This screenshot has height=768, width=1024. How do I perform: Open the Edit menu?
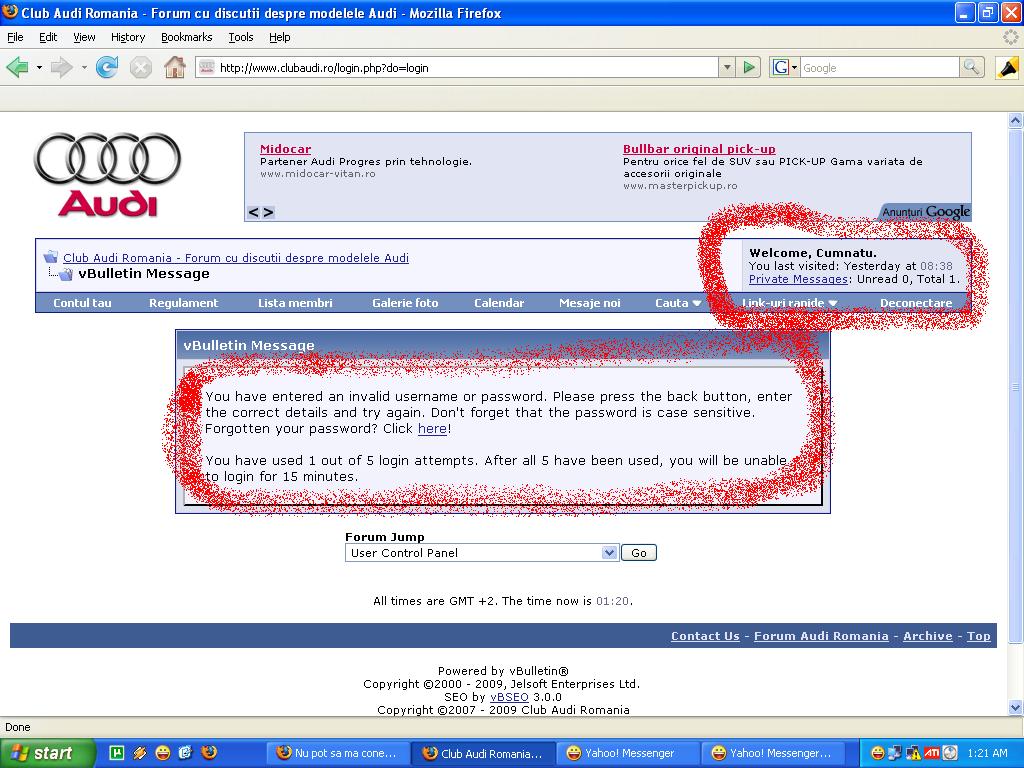pos(48,37)
